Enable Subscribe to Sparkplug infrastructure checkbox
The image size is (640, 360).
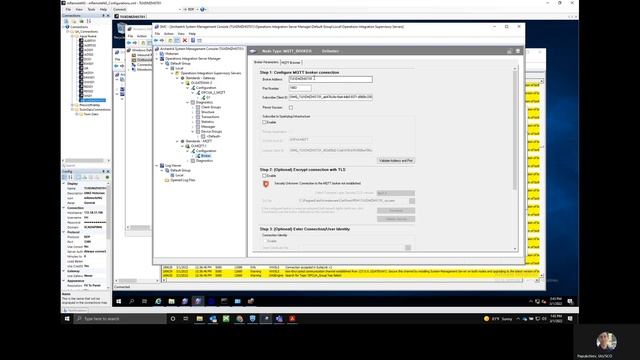click(264, 122)
